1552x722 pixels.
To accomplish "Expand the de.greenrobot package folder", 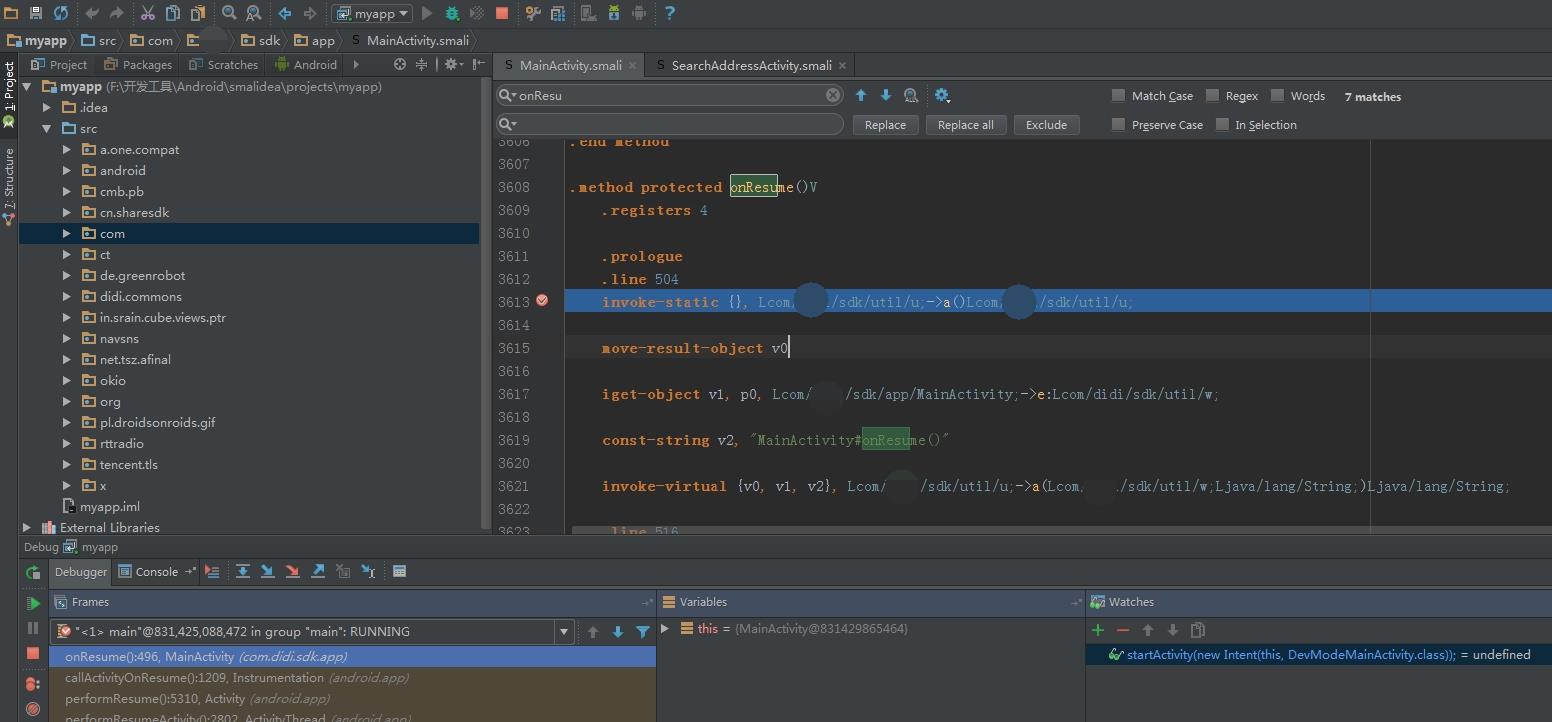I will pyautogui.click(x=67, y=276).
